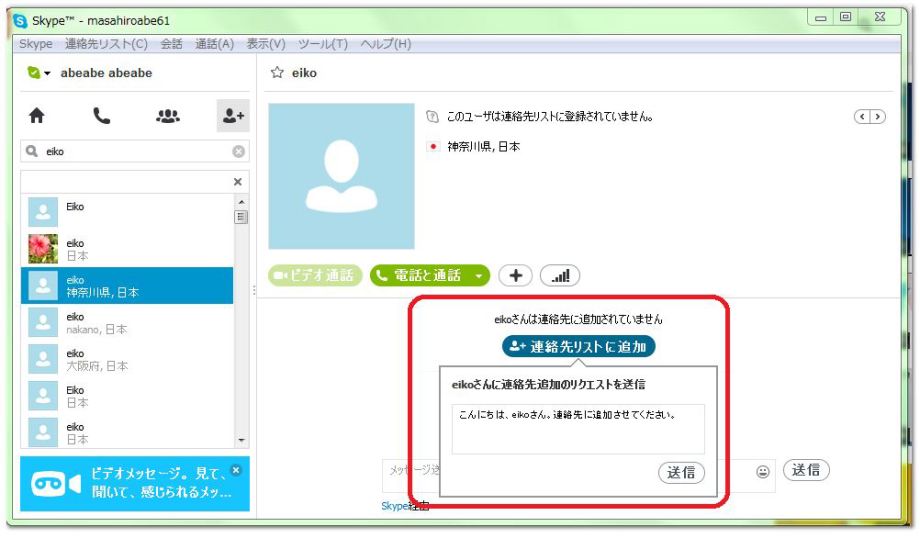The width and height of the screenshot is (920, 538).
Task: Go to previous profile arrow
Action: point(862,117)
